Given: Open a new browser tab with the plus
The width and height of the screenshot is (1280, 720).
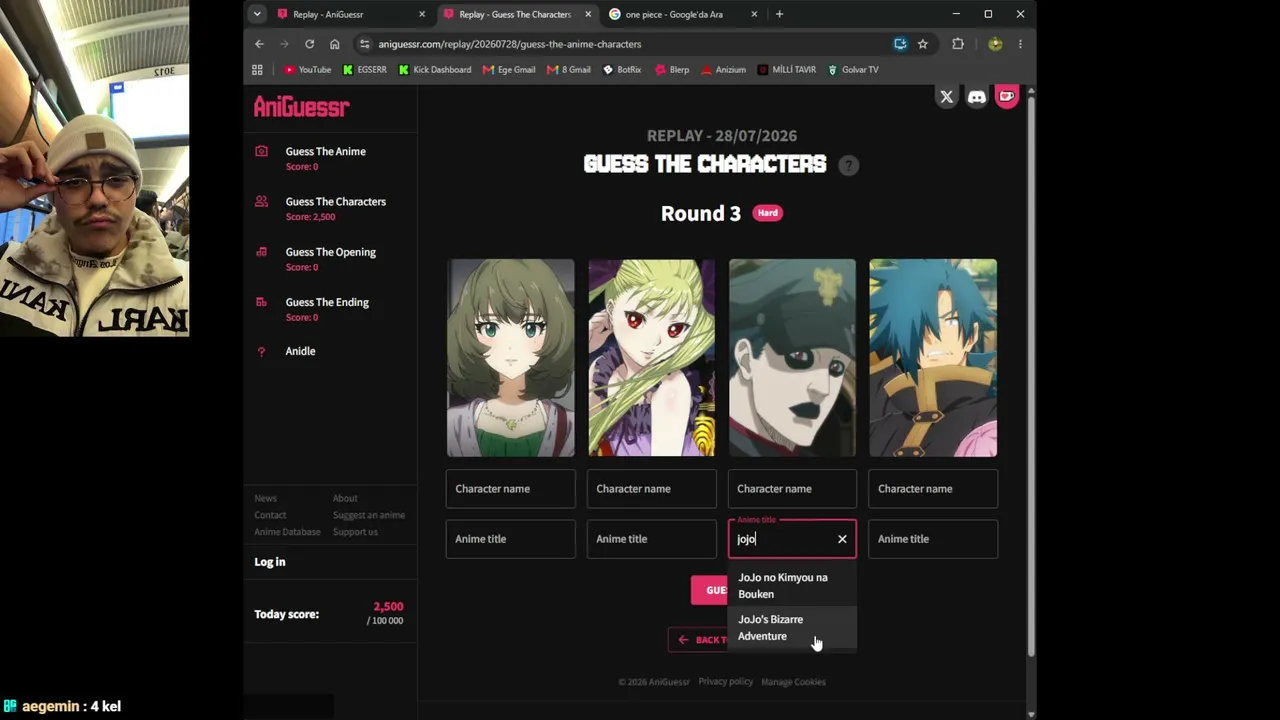Looking at the screenshot, I should pyautogui.click(x=780, y=14).
